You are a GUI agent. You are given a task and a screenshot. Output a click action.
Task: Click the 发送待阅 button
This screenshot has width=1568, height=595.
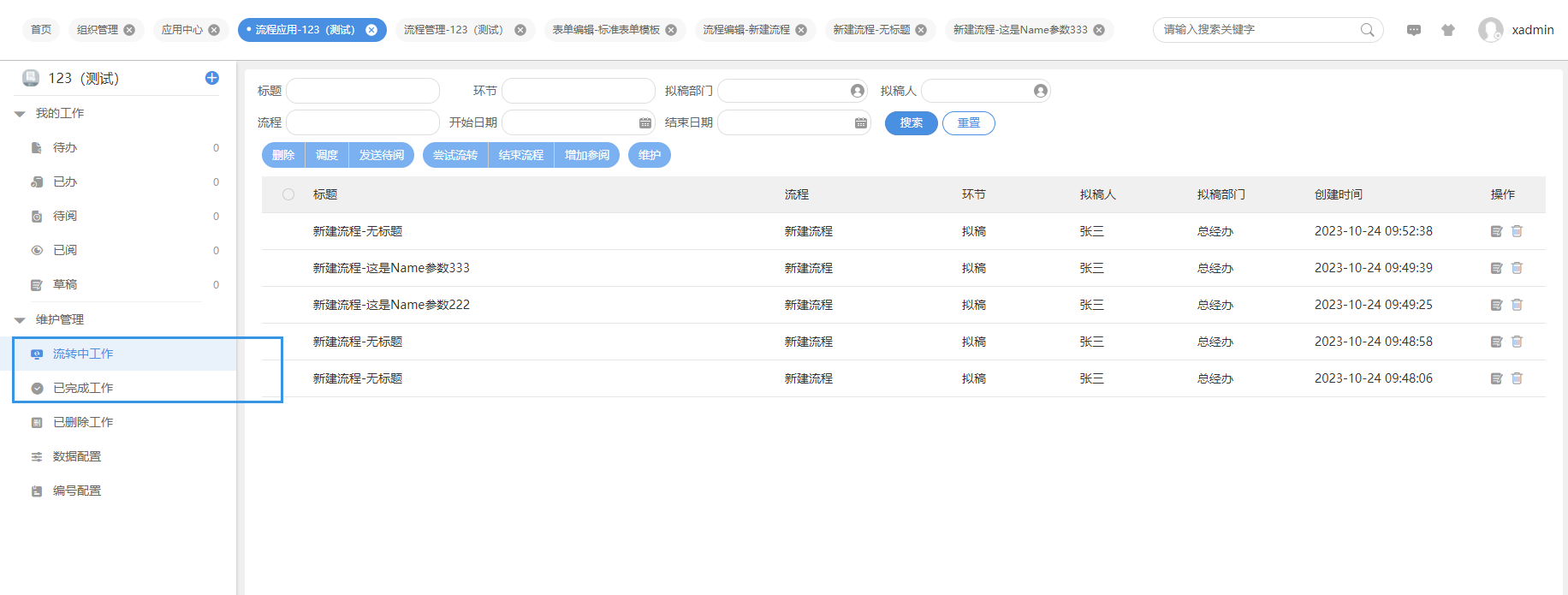(382, 155)
